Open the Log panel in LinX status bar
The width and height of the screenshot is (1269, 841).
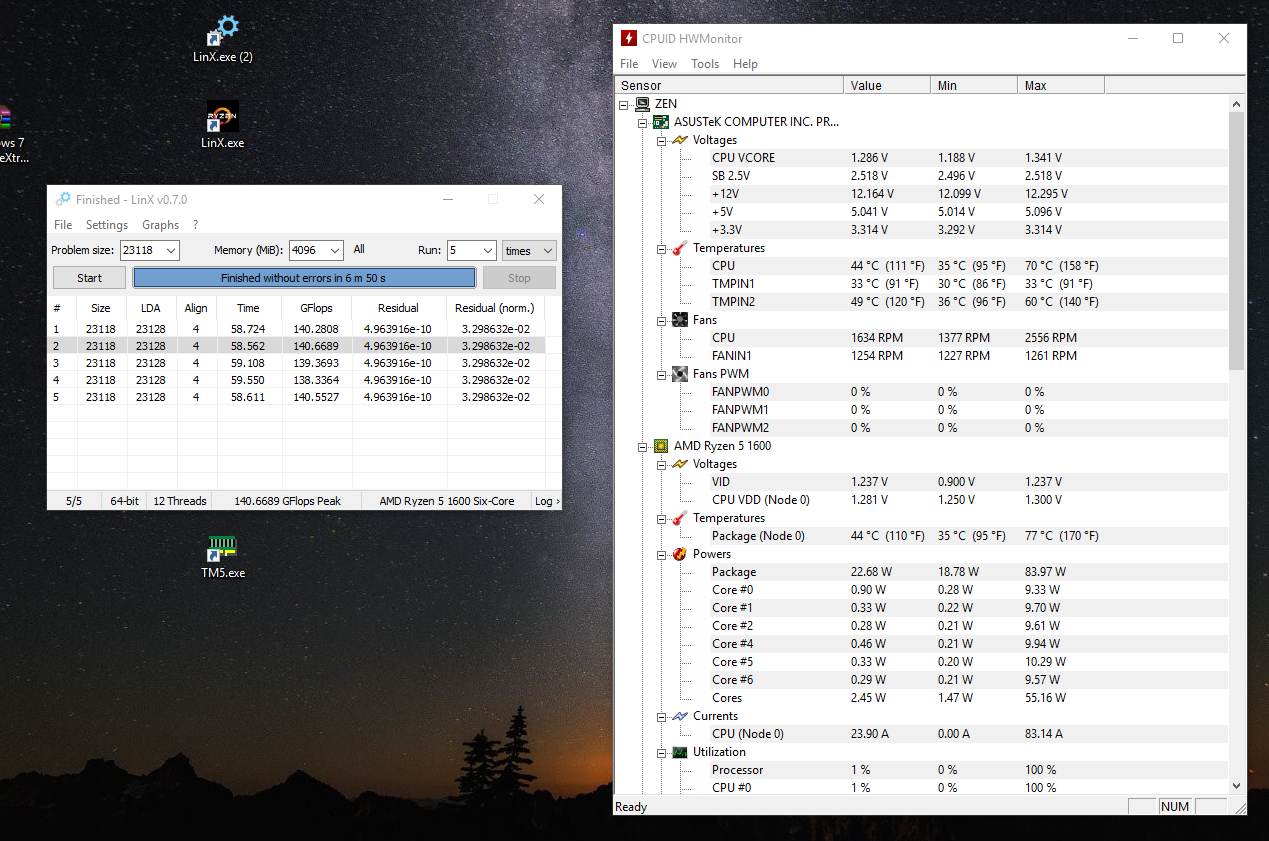click(547, 501)
